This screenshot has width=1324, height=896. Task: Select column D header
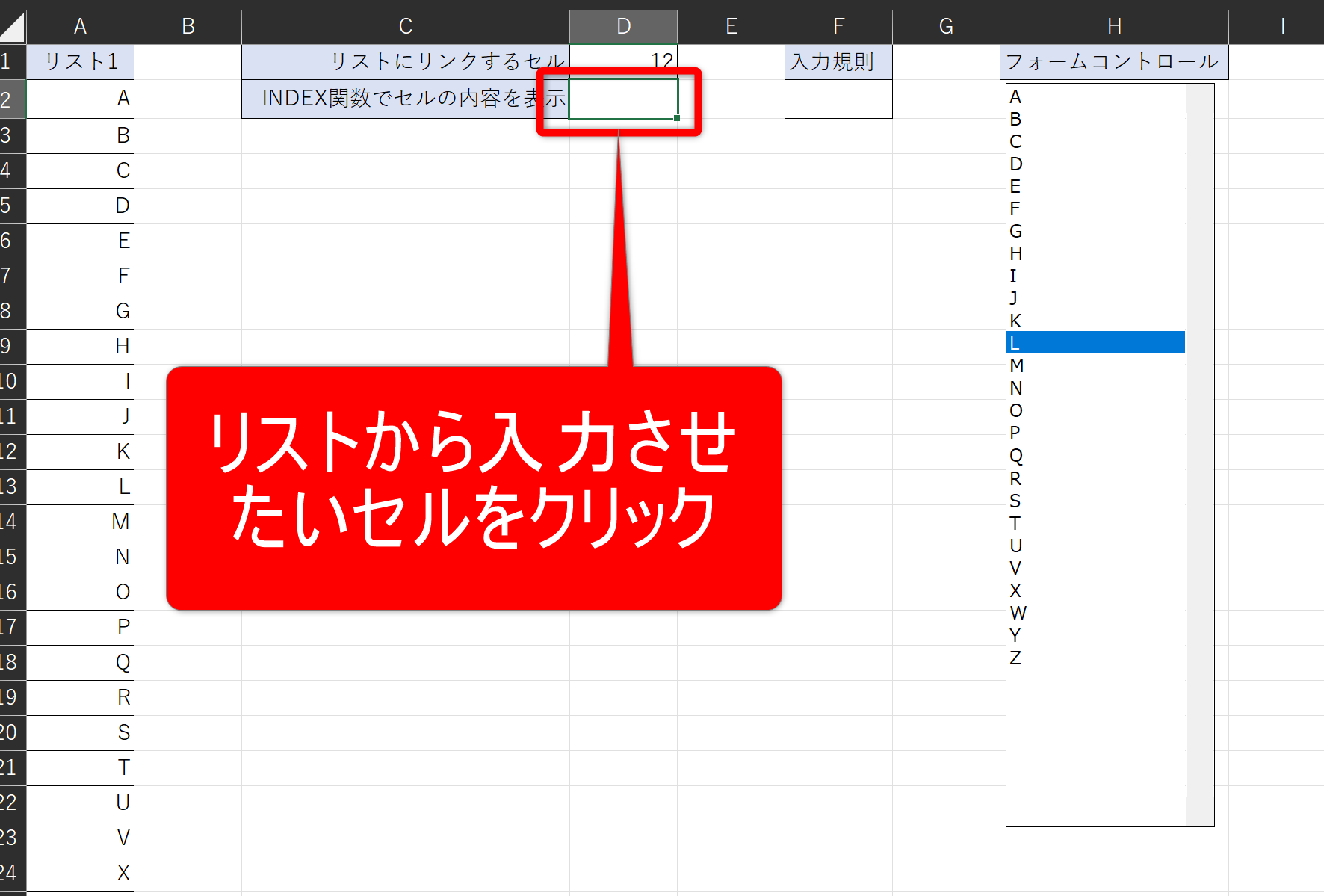click(623, 27)
